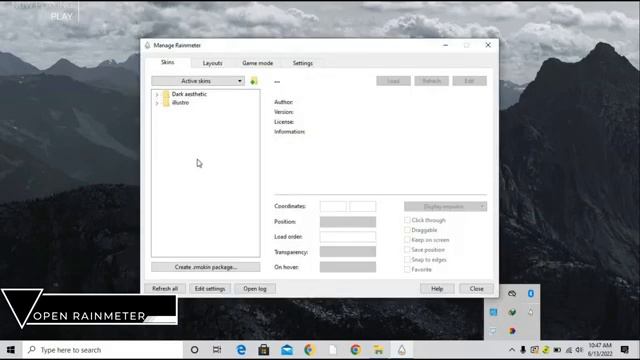
Task: Open the Transparency dropdown
Action: click(x=348, y=252)
